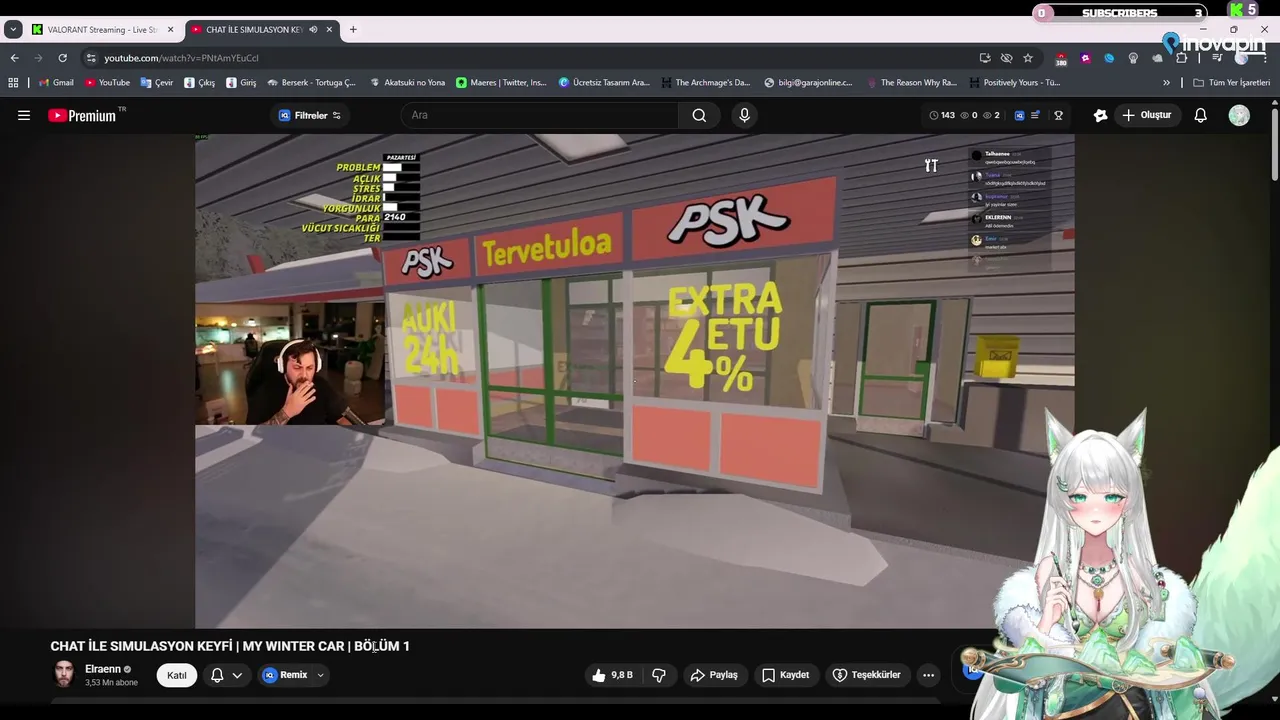Click the Remix button
1280x720 pixels.
coord(285,675)
